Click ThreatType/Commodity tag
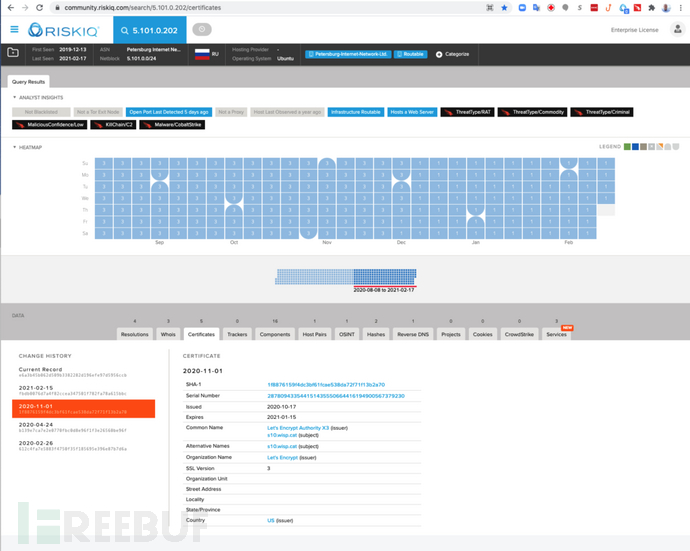Image resolution: width=690 pixels, height=551 pixels. coord(532,112)
